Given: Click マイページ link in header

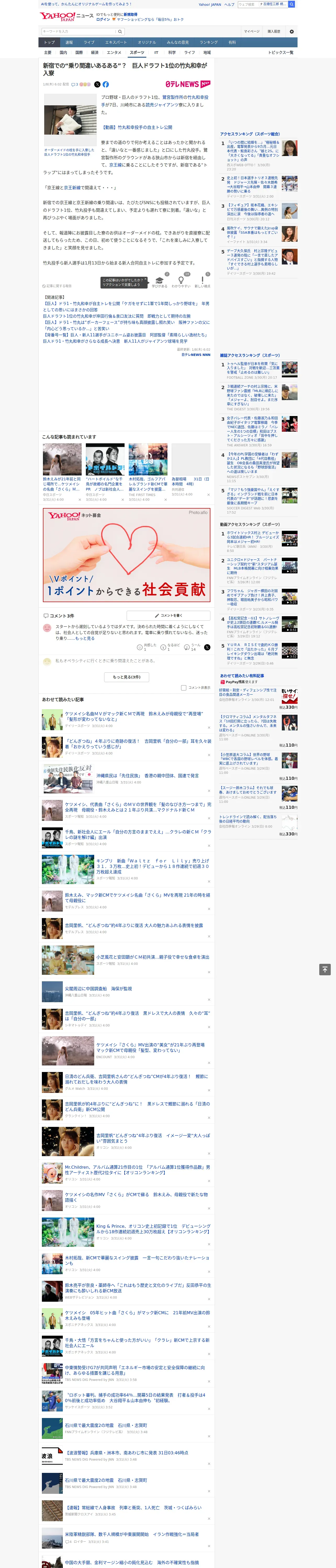Looking at the screenshot, I should click(x=252, y=31).
